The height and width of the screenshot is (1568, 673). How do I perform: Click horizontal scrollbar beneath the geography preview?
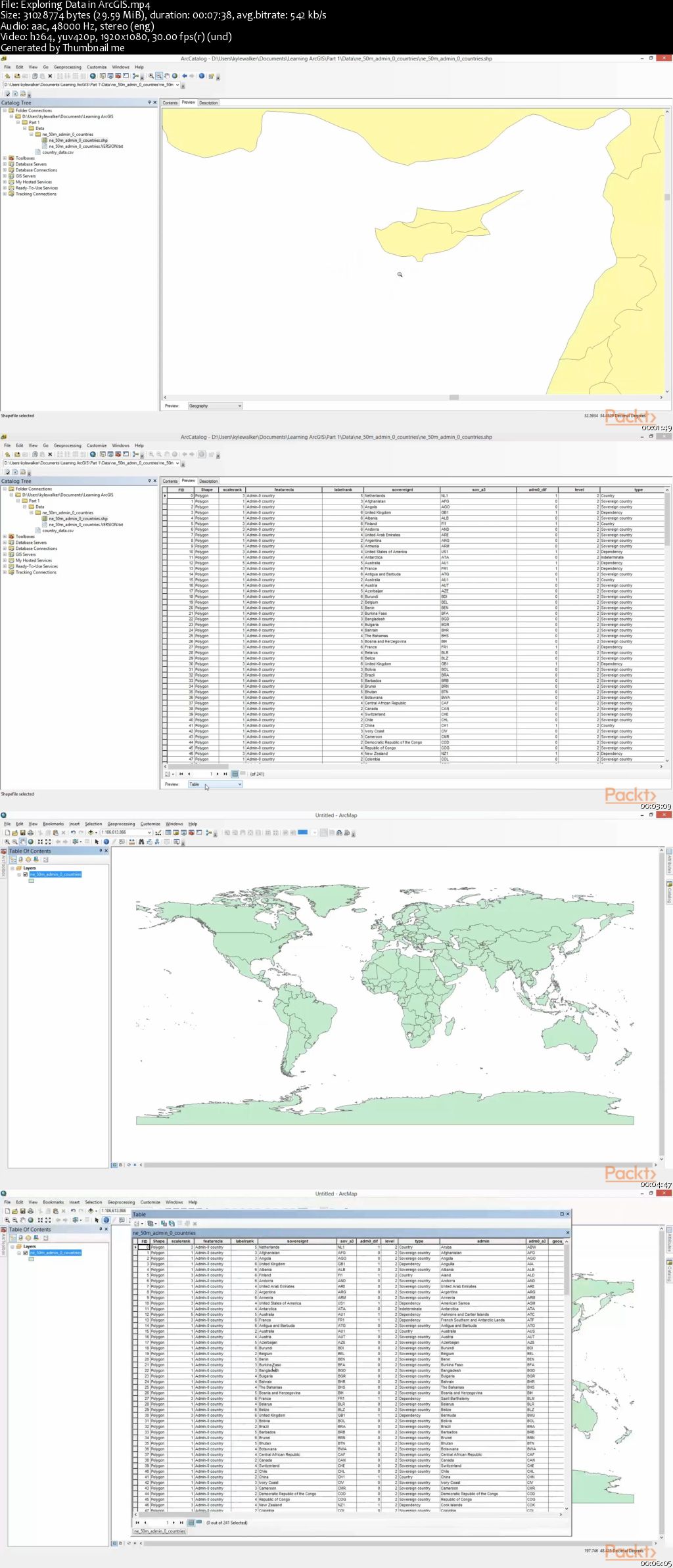(453, 397)
